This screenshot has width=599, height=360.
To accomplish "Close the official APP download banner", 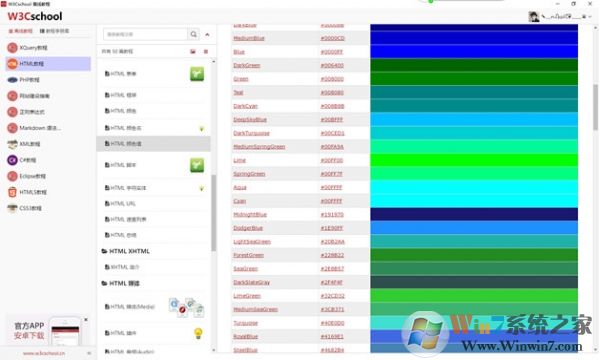I will pyautogui.click(x=86, y=319).
